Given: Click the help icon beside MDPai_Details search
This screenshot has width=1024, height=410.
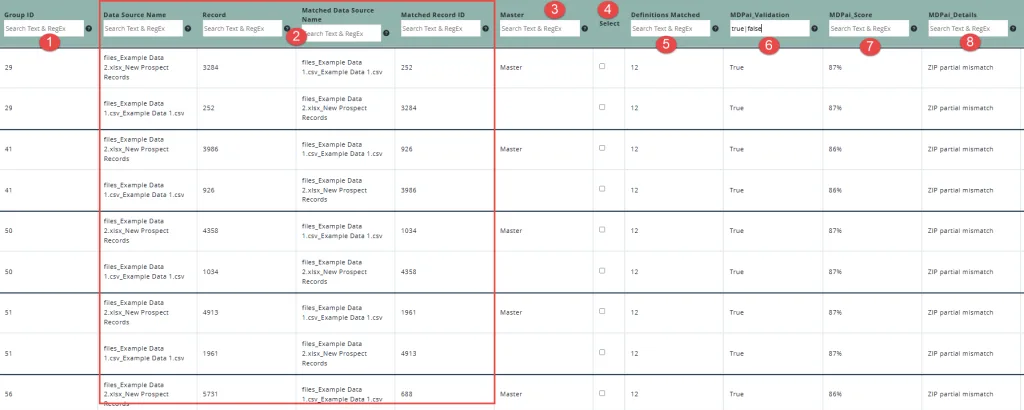Looking at the screenshot, I should pos(1013,29).
